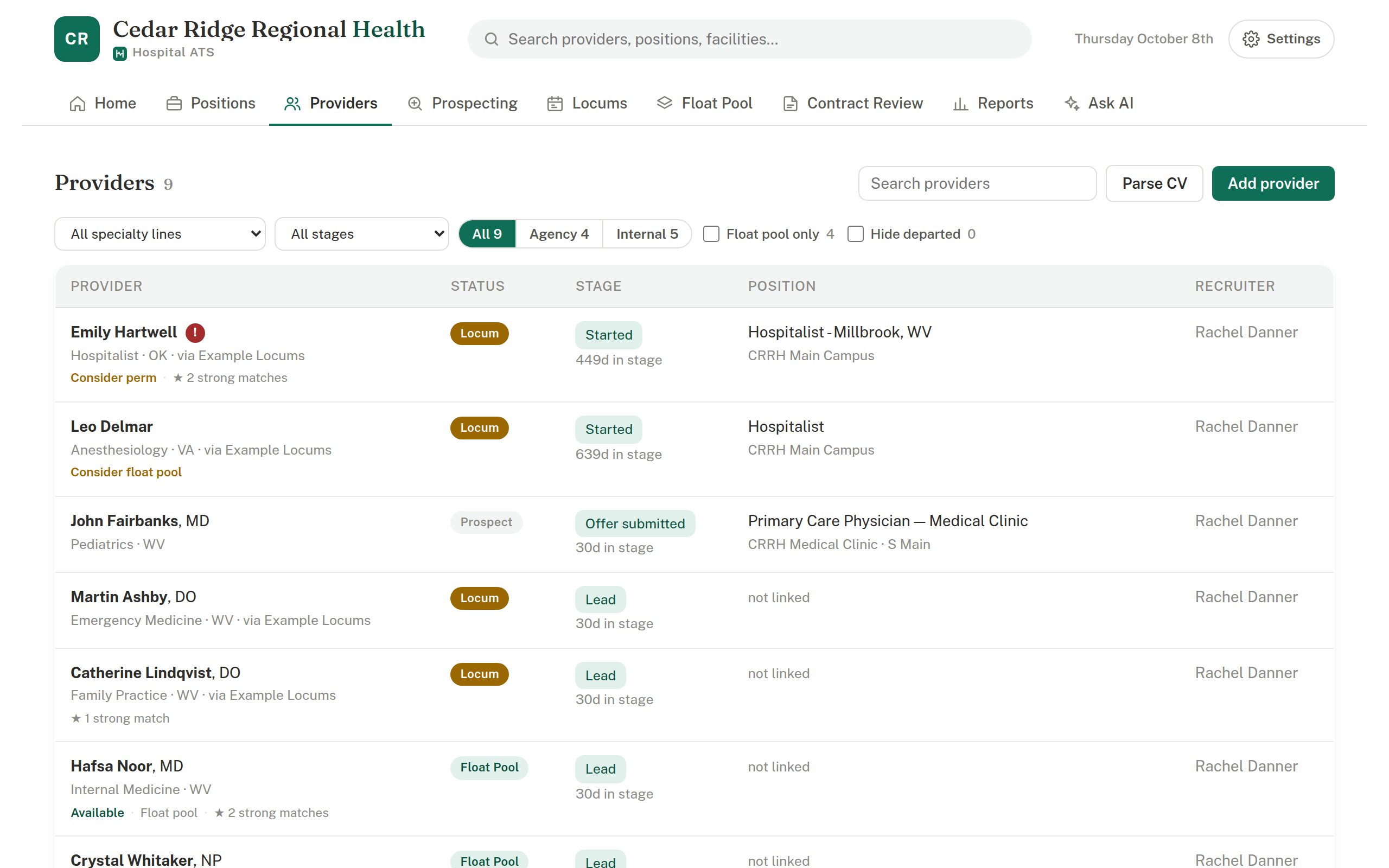Click the red alert icon beside Emily Hartwell
Image resolution: width=1389 pixels, height=868 pixels.
195,333
